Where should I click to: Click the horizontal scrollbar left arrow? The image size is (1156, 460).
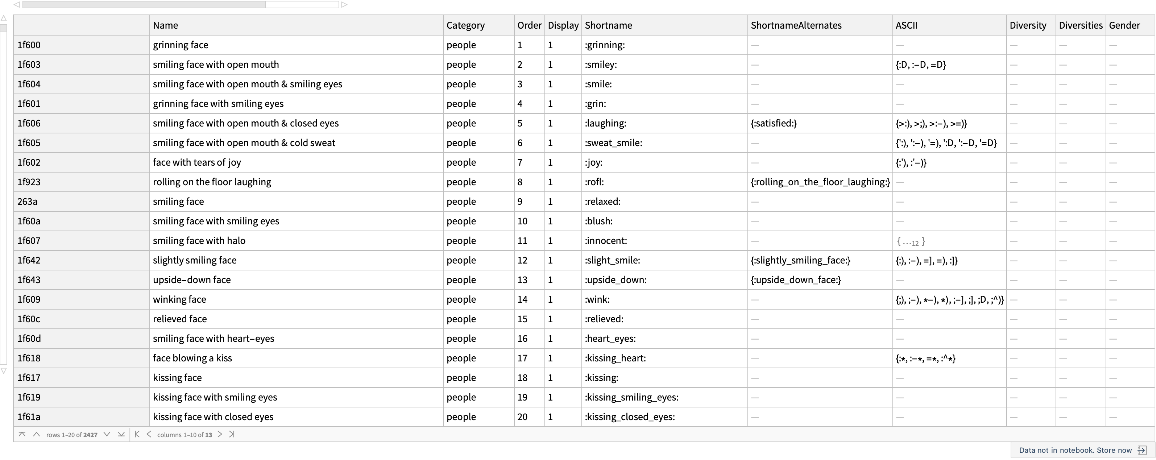pos(15,5)
